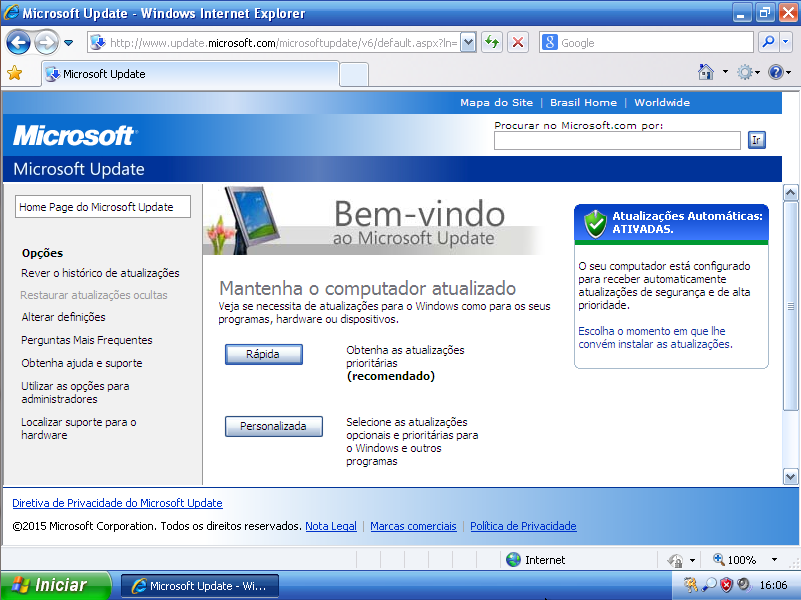Screen dimensions: 801x600
Task: Open the Nota Legal link
Action: [331, 526]
